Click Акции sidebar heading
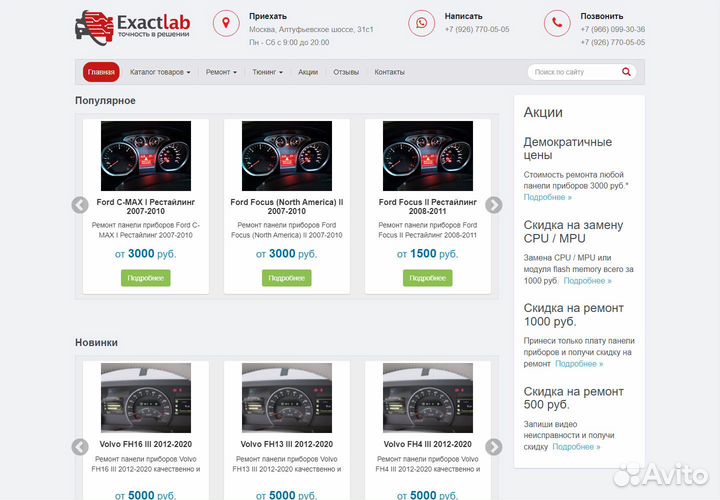The image size is (720, 500). point(543,112)
